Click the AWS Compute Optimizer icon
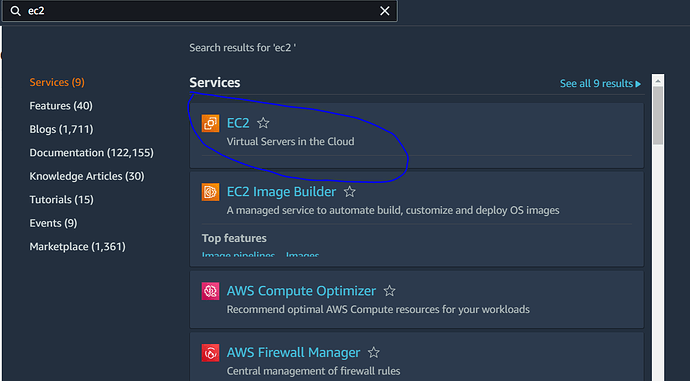690x381 pixels. click(x=210, y=291)
